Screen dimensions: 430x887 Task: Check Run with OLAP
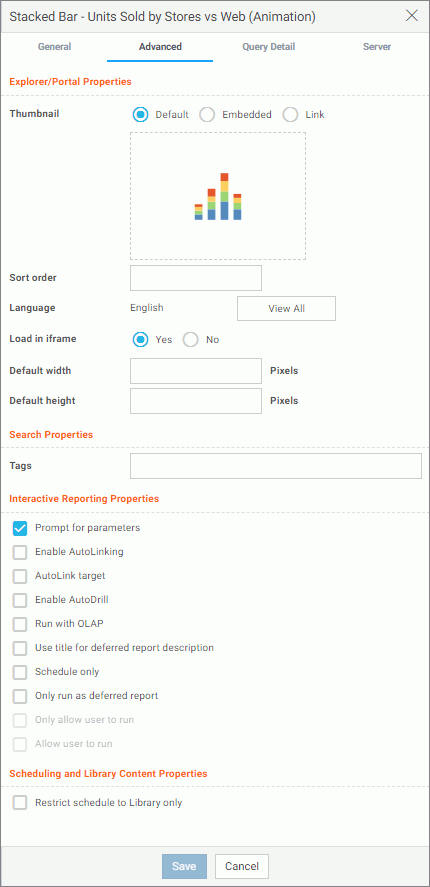click(20, 625)
